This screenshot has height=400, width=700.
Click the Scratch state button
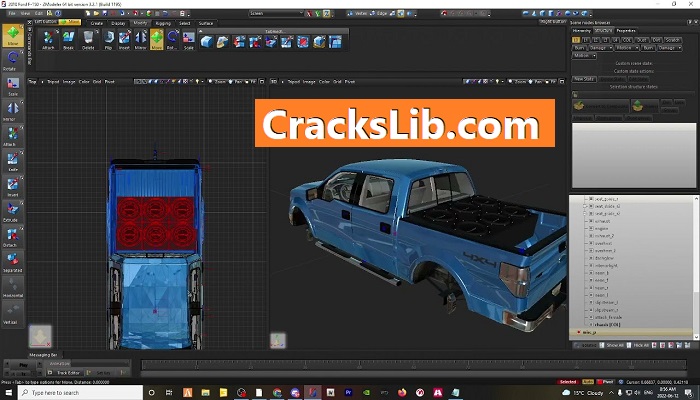[x=672, y=40]
